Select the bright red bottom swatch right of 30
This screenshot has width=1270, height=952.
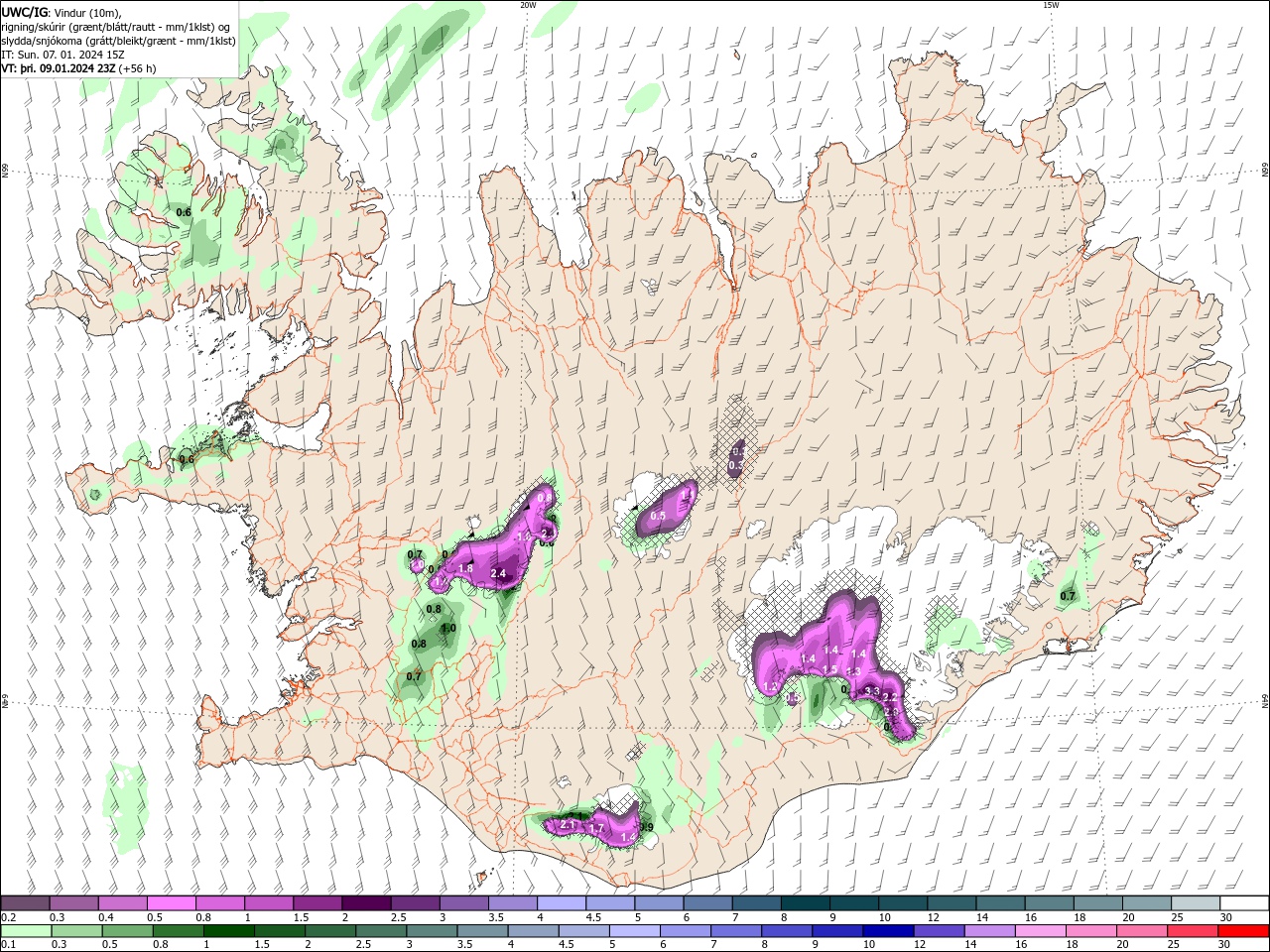1243,931
